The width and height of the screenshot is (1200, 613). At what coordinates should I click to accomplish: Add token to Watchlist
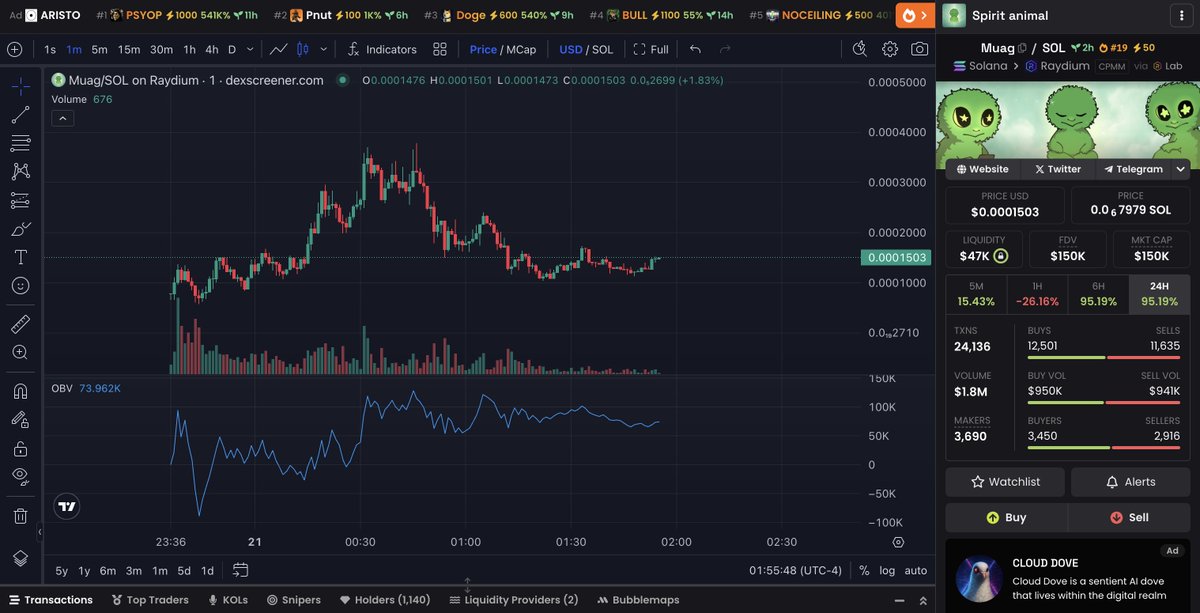click(x=1005, y=482)
